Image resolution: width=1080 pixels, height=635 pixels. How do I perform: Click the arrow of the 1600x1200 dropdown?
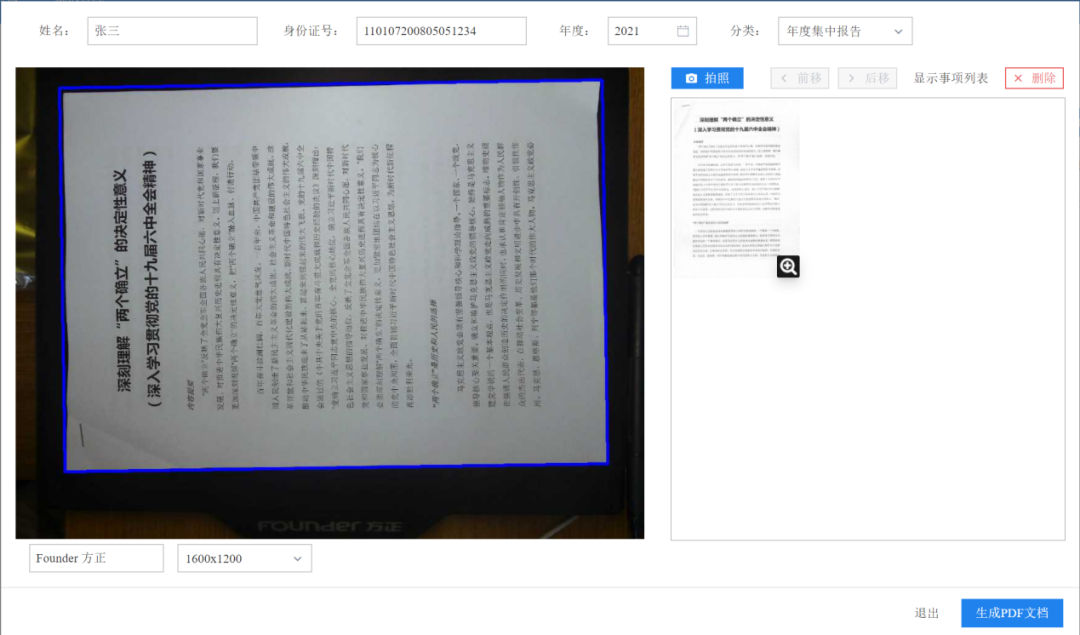click(x=297, y=559)
